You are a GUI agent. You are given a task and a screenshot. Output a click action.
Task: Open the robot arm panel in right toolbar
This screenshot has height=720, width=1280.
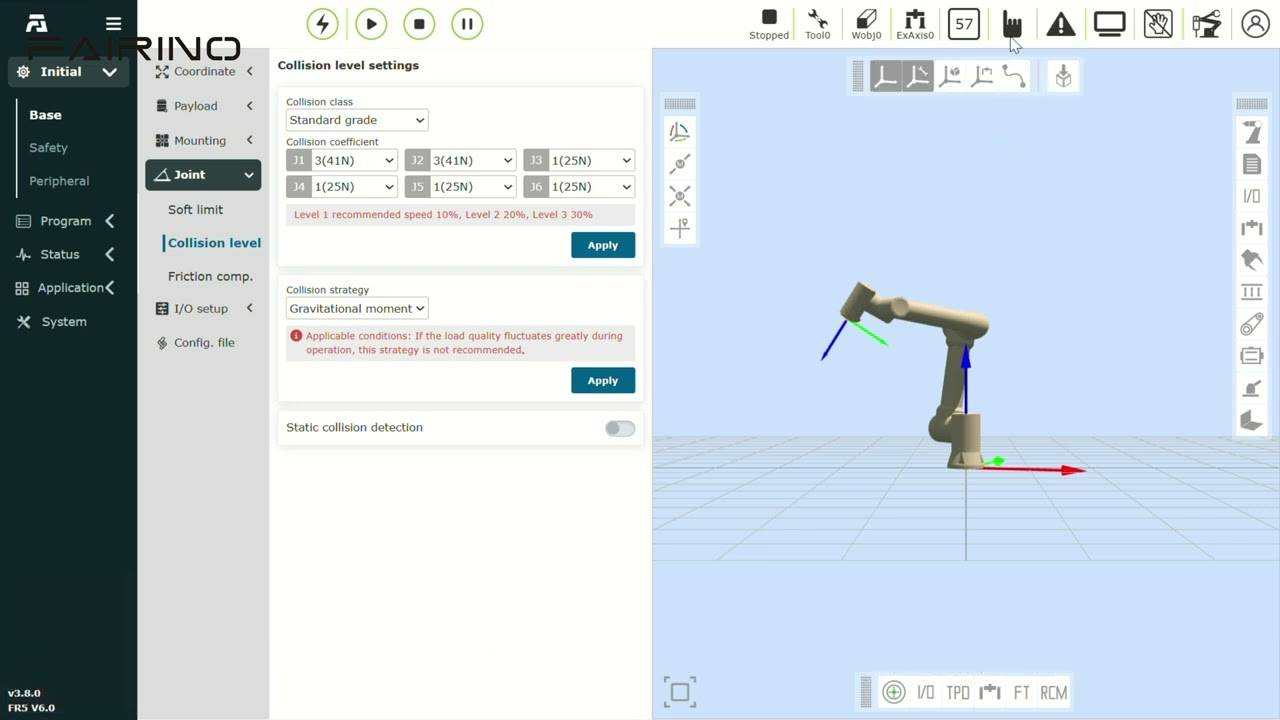click(1252, 132)
